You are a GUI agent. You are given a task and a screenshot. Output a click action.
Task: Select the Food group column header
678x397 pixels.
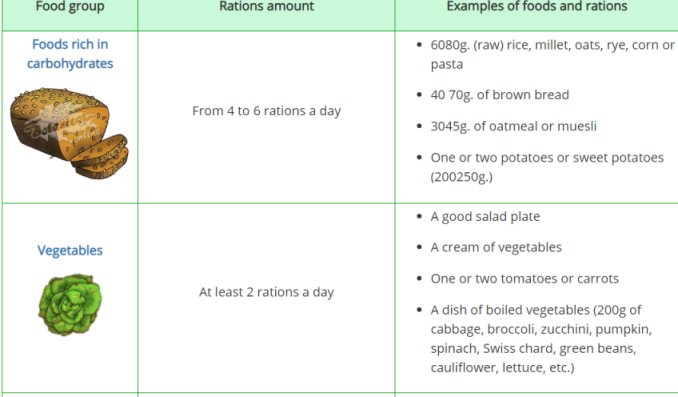click(x=70, y=6)
